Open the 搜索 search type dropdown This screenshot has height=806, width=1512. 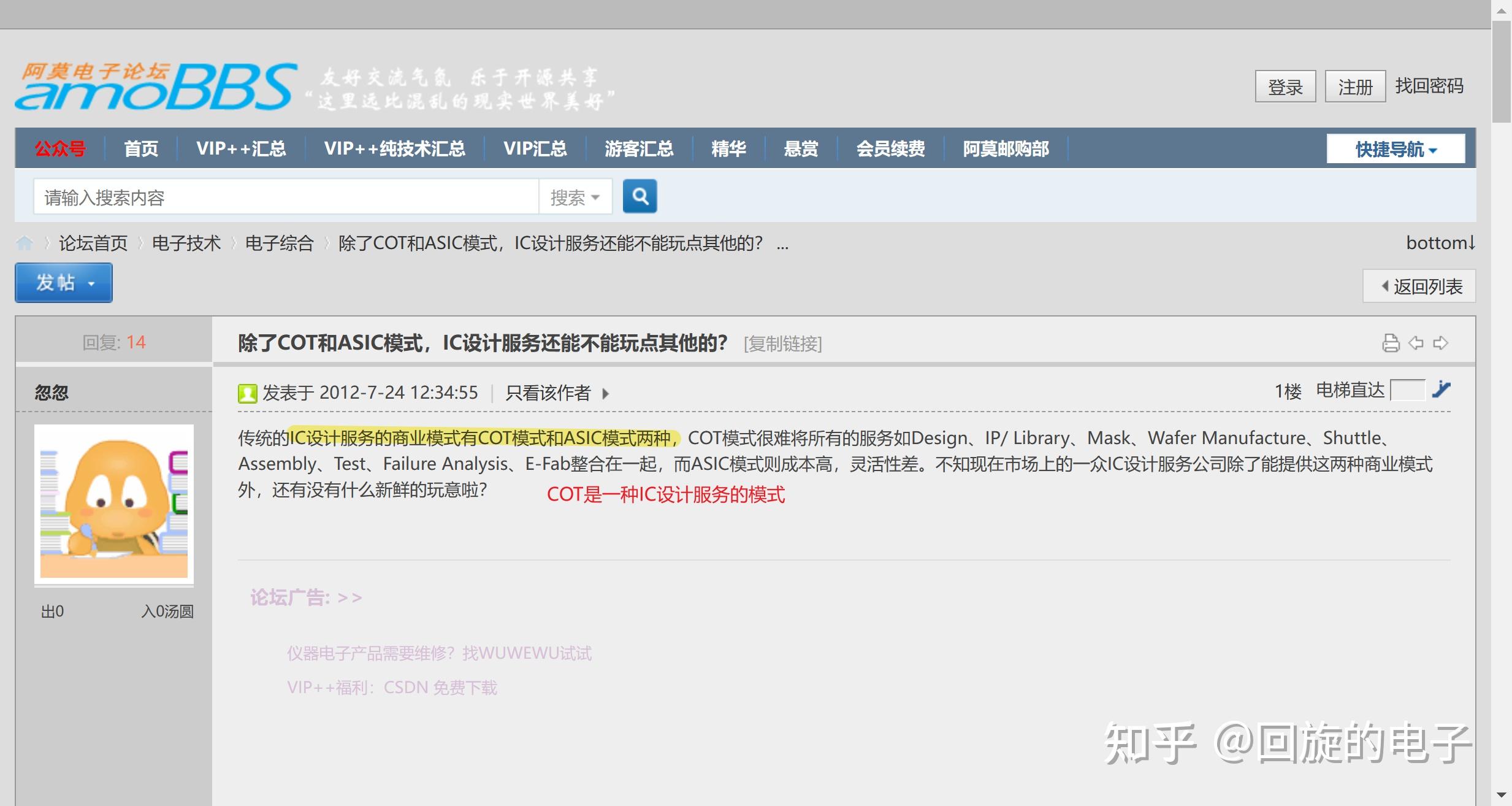click(x=575, y=196)
